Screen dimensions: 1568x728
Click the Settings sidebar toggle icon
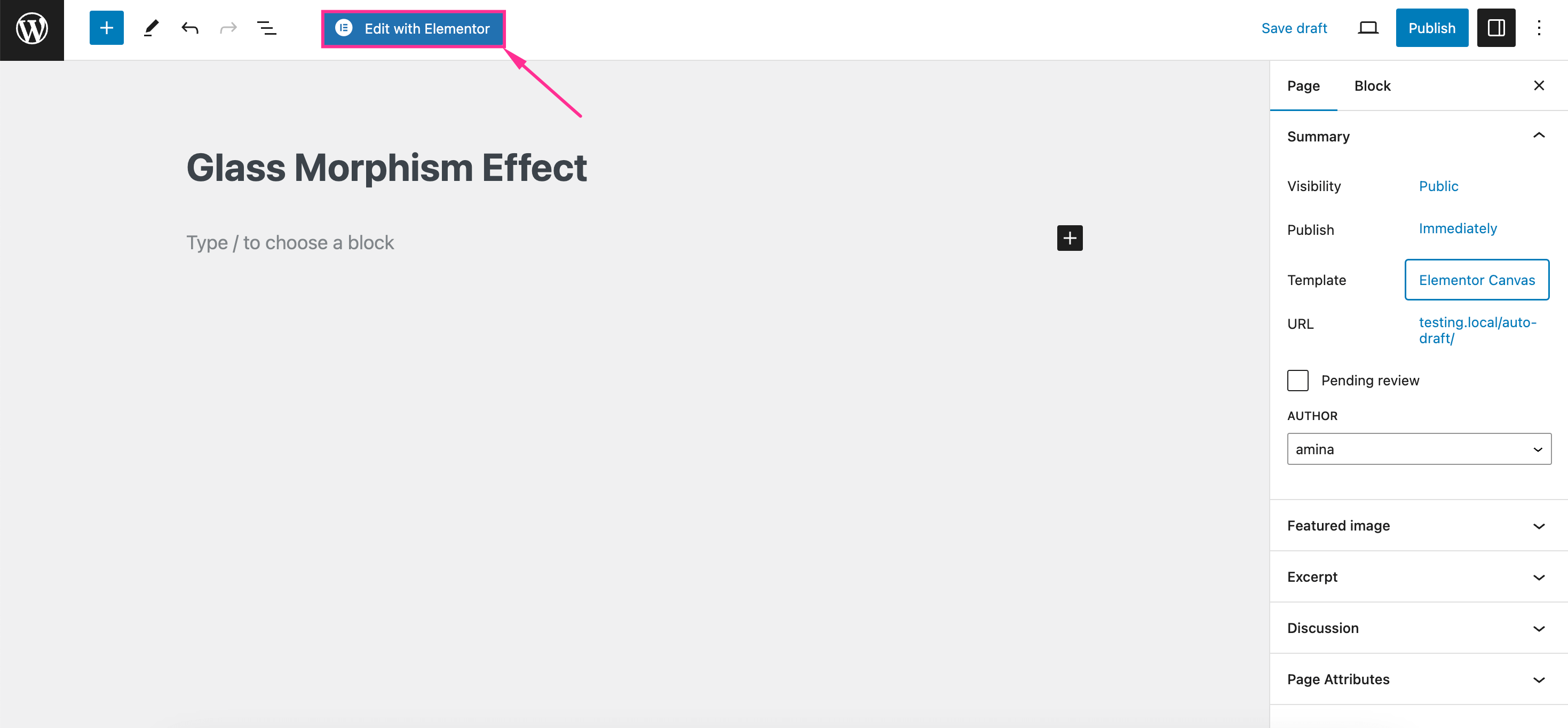click(1497, 28)
